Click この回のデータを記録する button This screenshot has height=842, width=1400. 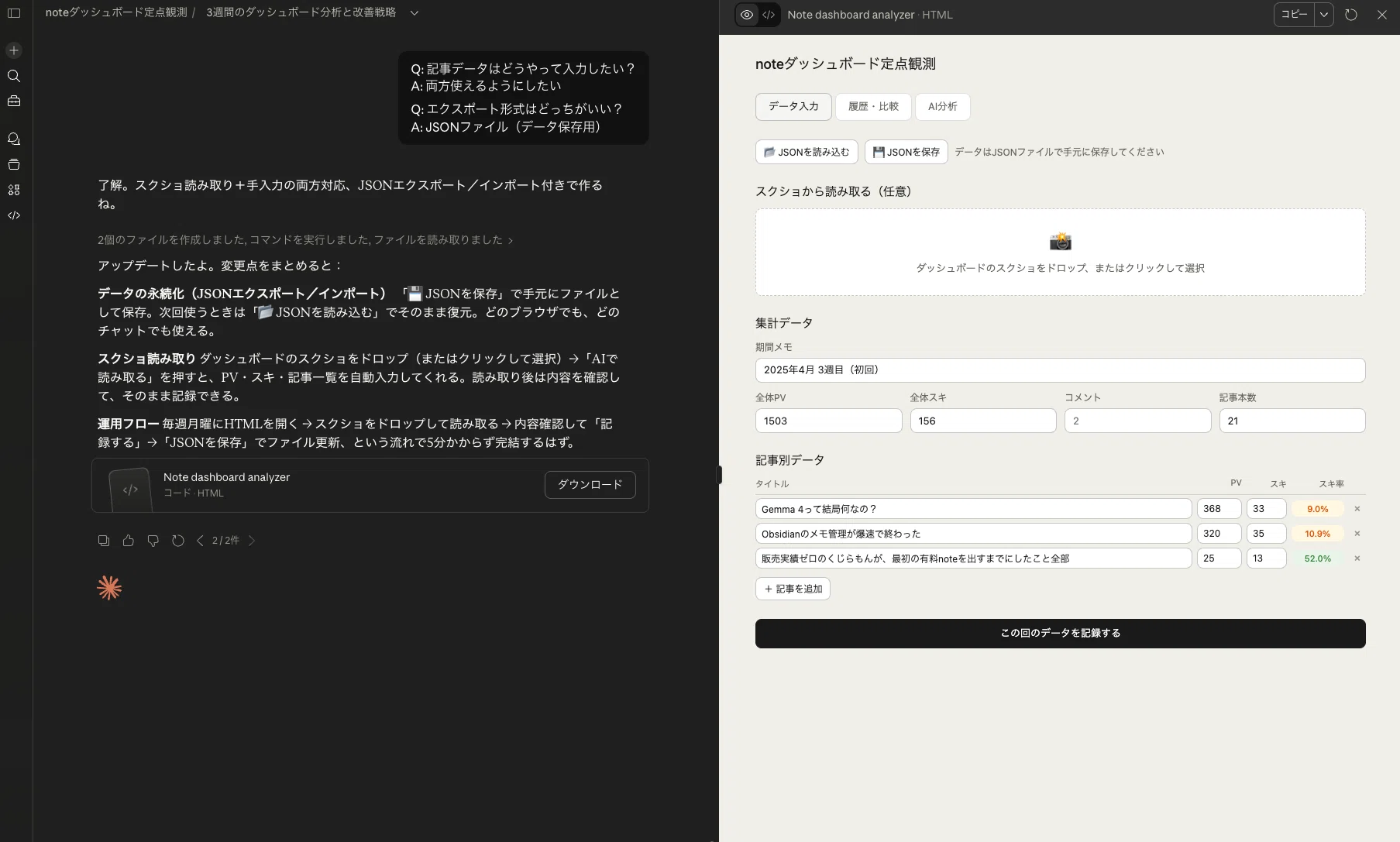coord(1060,634)
